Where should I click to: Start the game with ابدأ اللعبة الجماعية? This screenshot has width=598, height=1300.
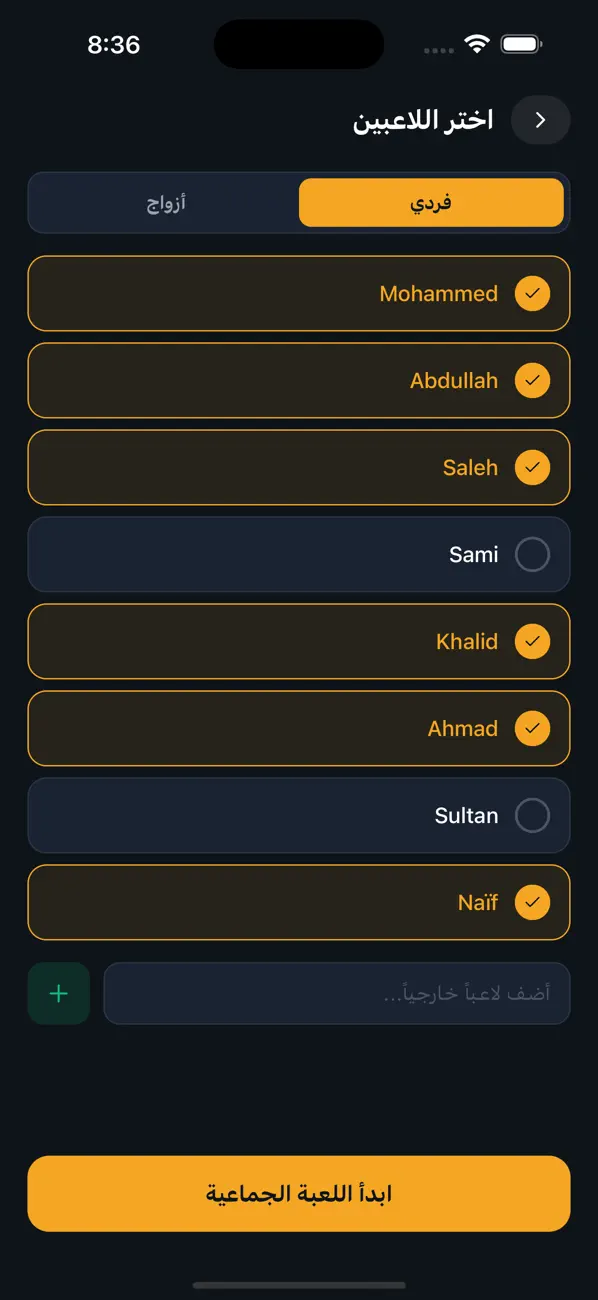point(299,1194)
